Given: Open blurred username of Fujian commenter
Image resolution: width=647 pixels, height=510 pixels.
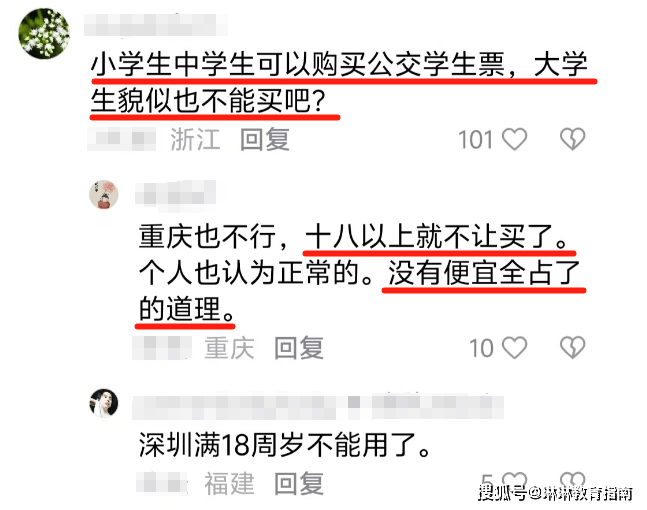Looking at the screenshot, I should (318, 407).
